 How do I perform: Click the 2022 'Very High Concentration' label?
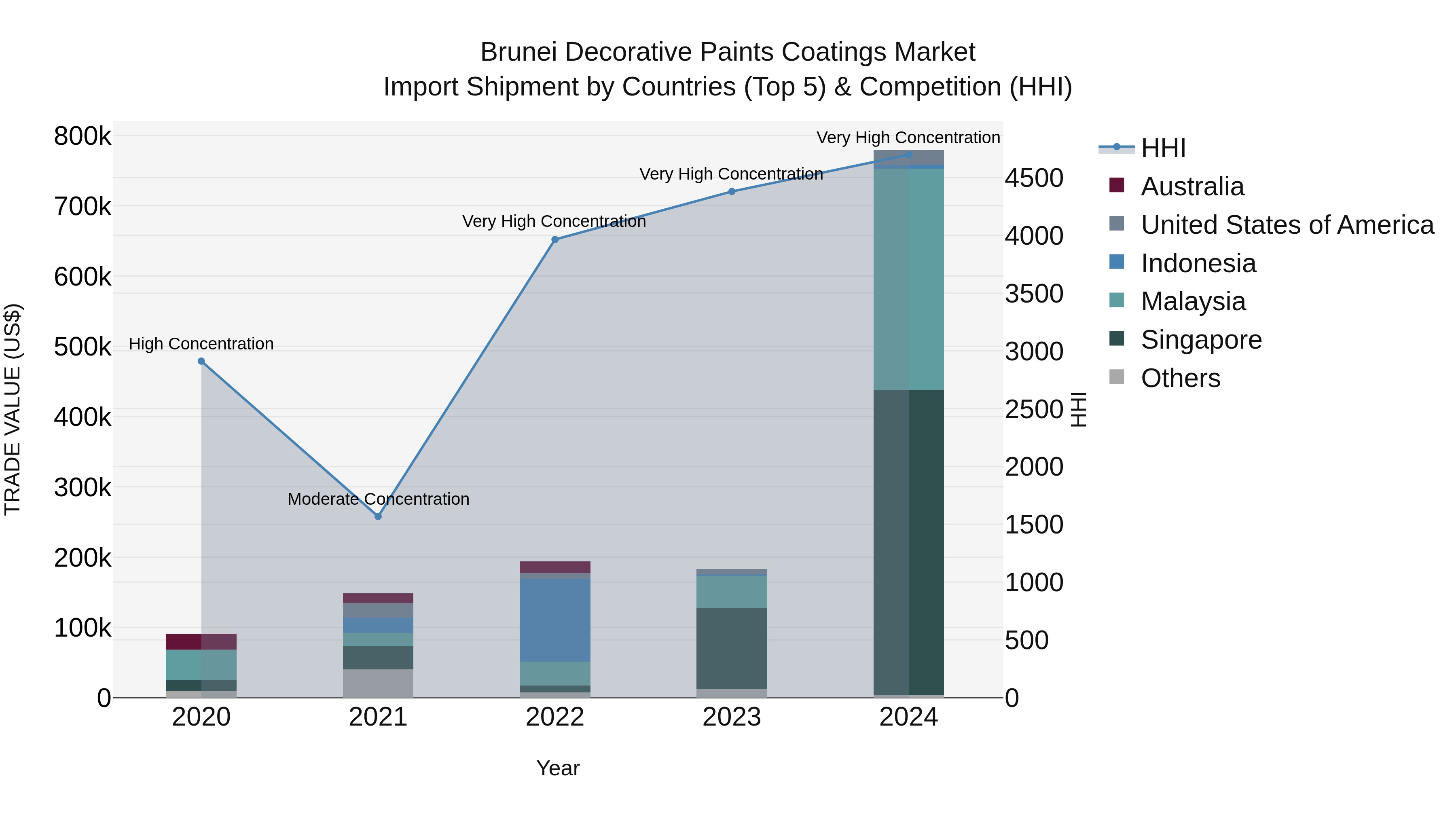pyautogui.click(x=554, y=221)
